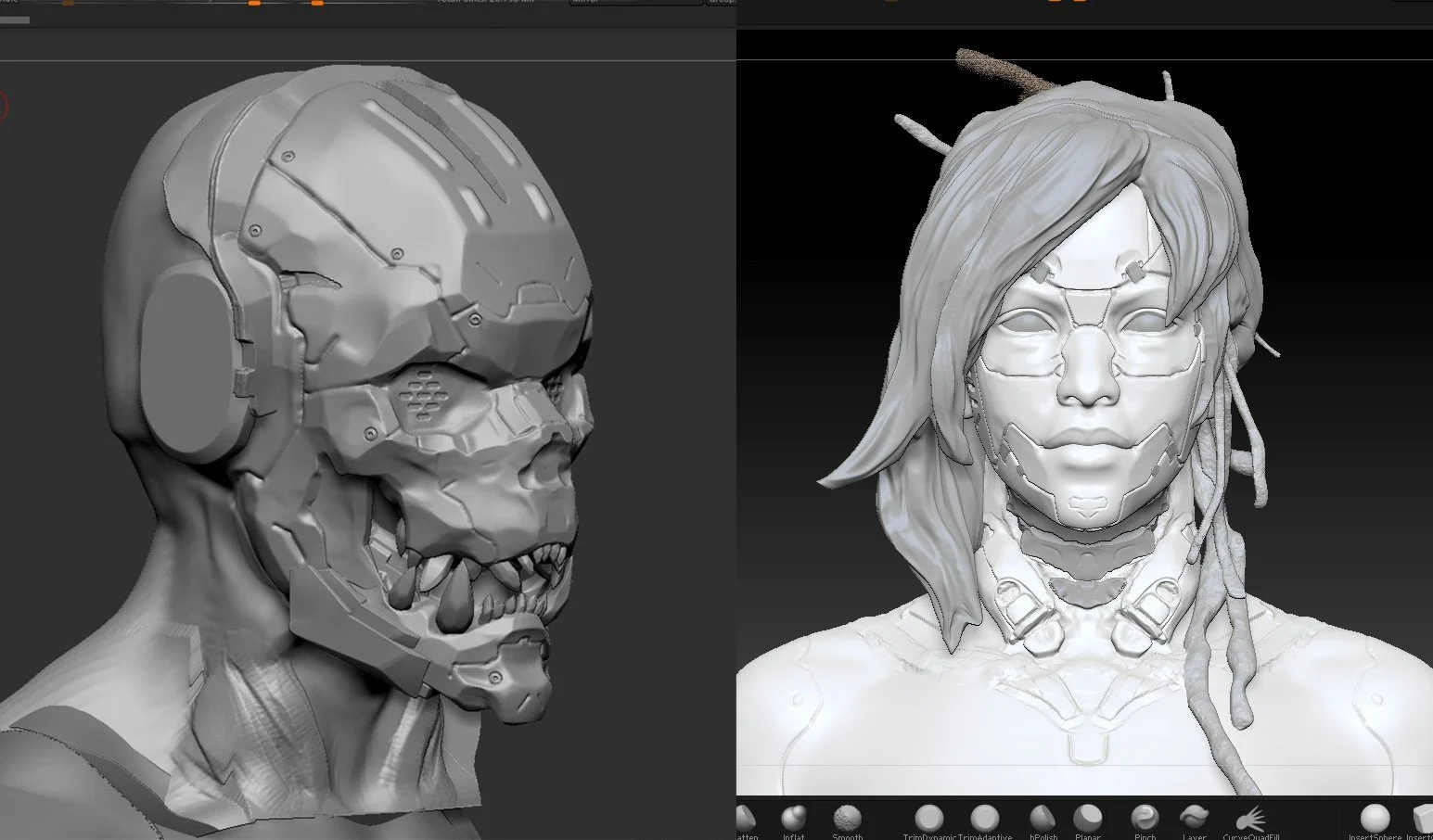Choose the TrimDynamic brush
1433x840 pixels.
coord(928,820)
